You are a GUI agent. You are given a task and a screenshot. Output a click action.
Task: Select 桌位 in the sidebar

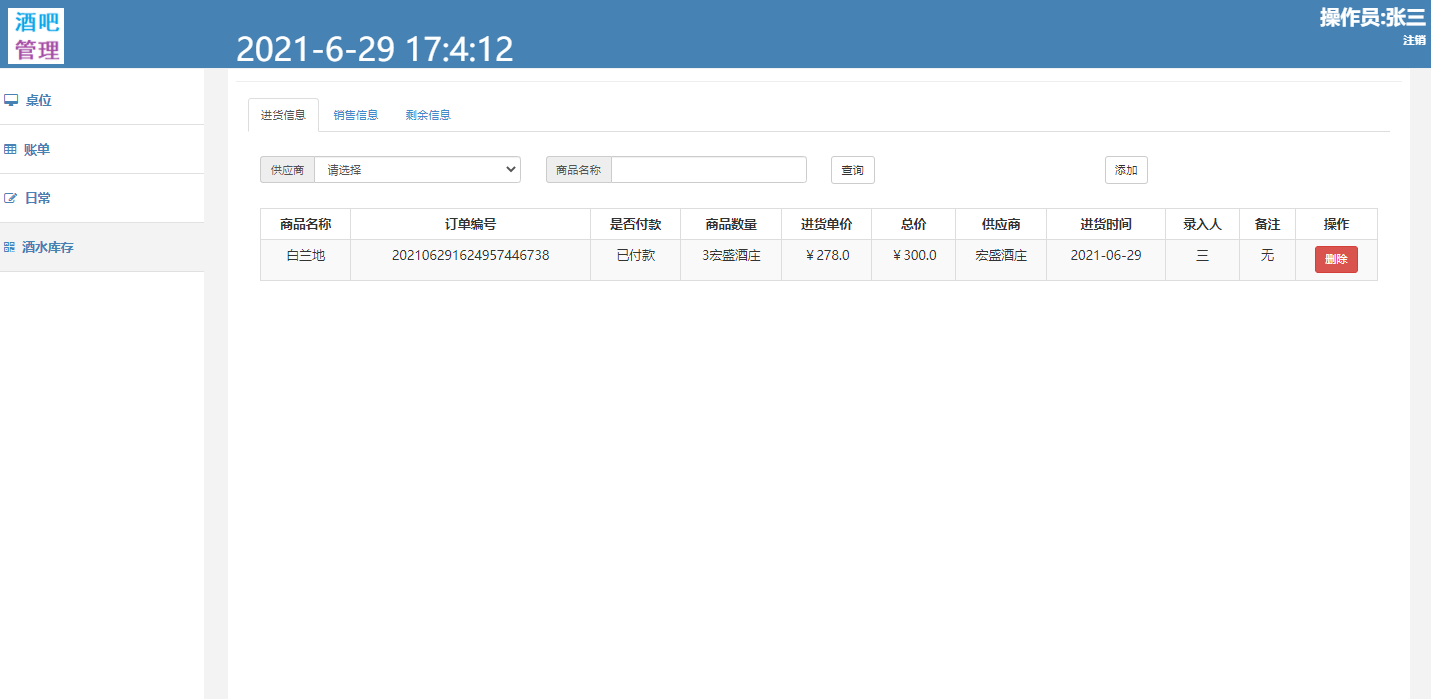38,99
